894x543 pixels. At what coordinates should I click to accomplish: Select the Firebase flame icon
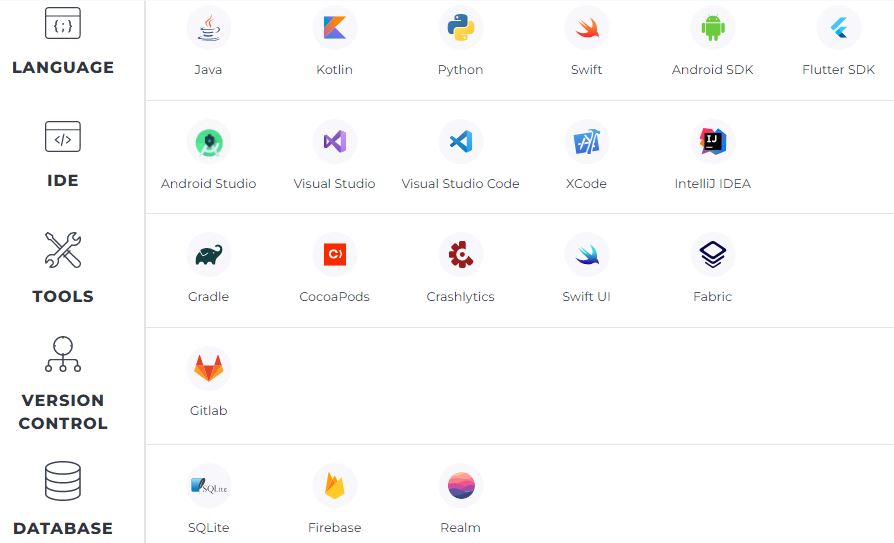(x=335, y=485)
